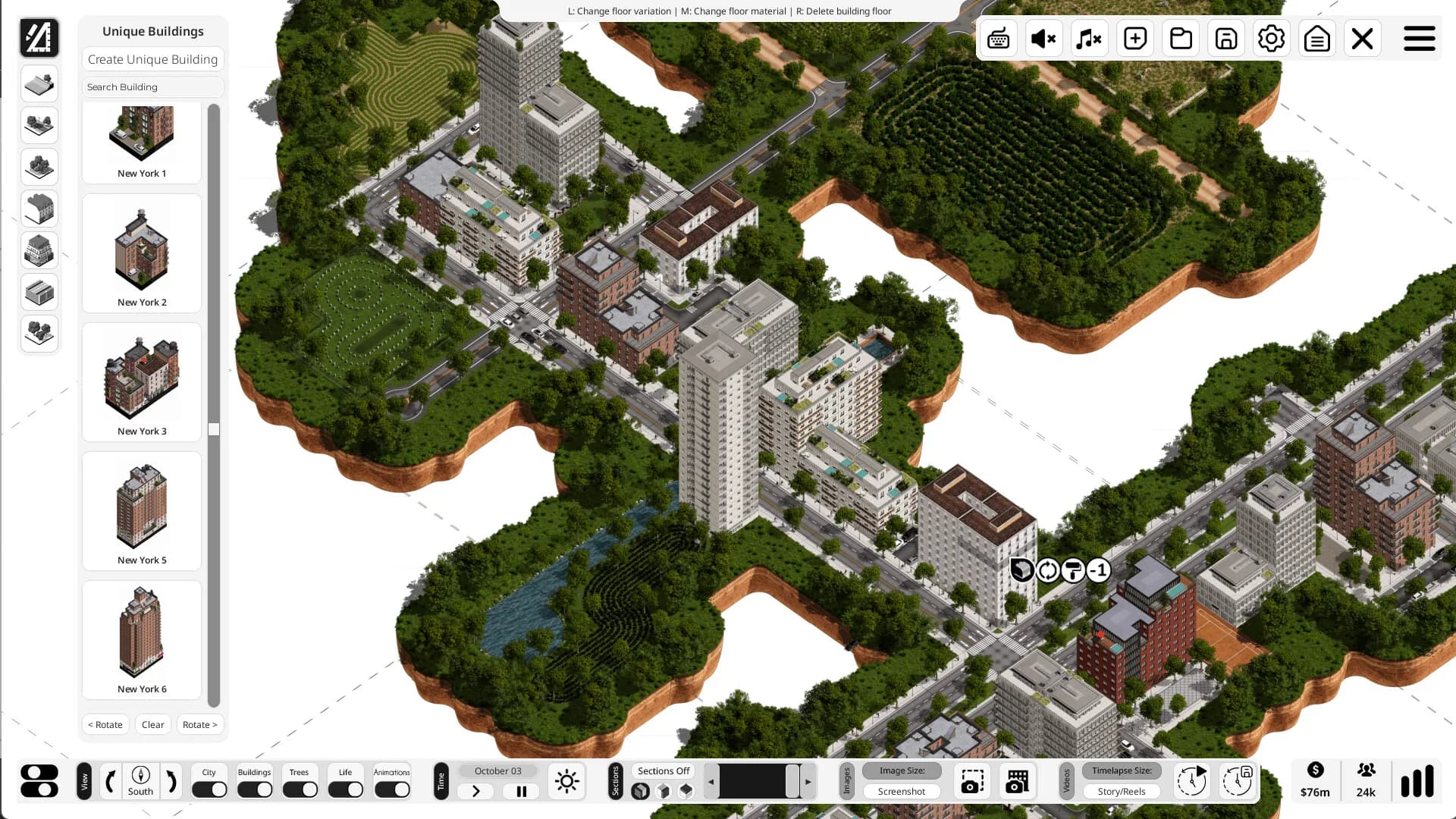Toggle the Life visibility switch
Viewport: 1456px width, 819px height.
point(345,789)
